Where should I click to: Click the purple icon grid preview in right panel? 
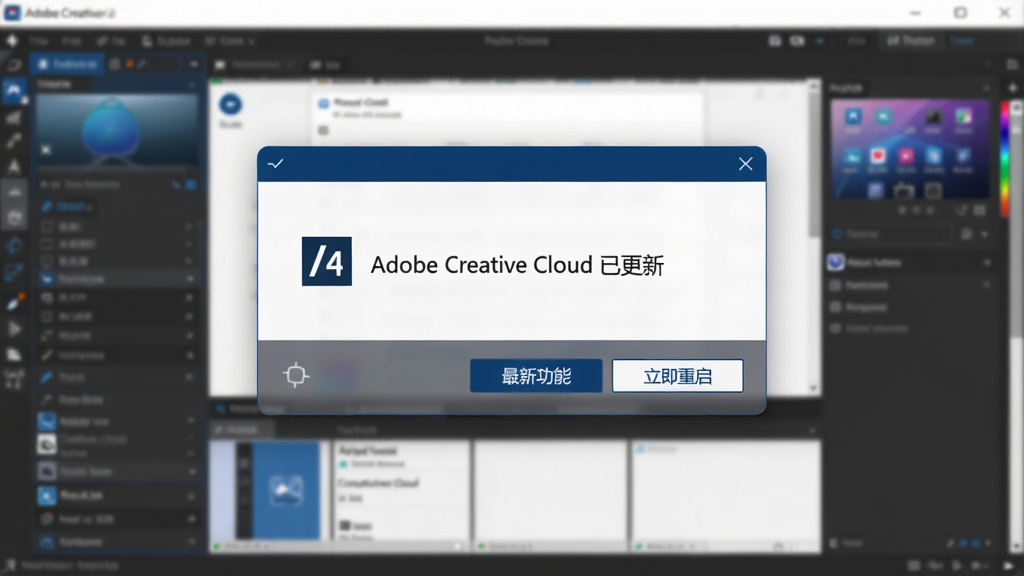(x=910, y=149)
